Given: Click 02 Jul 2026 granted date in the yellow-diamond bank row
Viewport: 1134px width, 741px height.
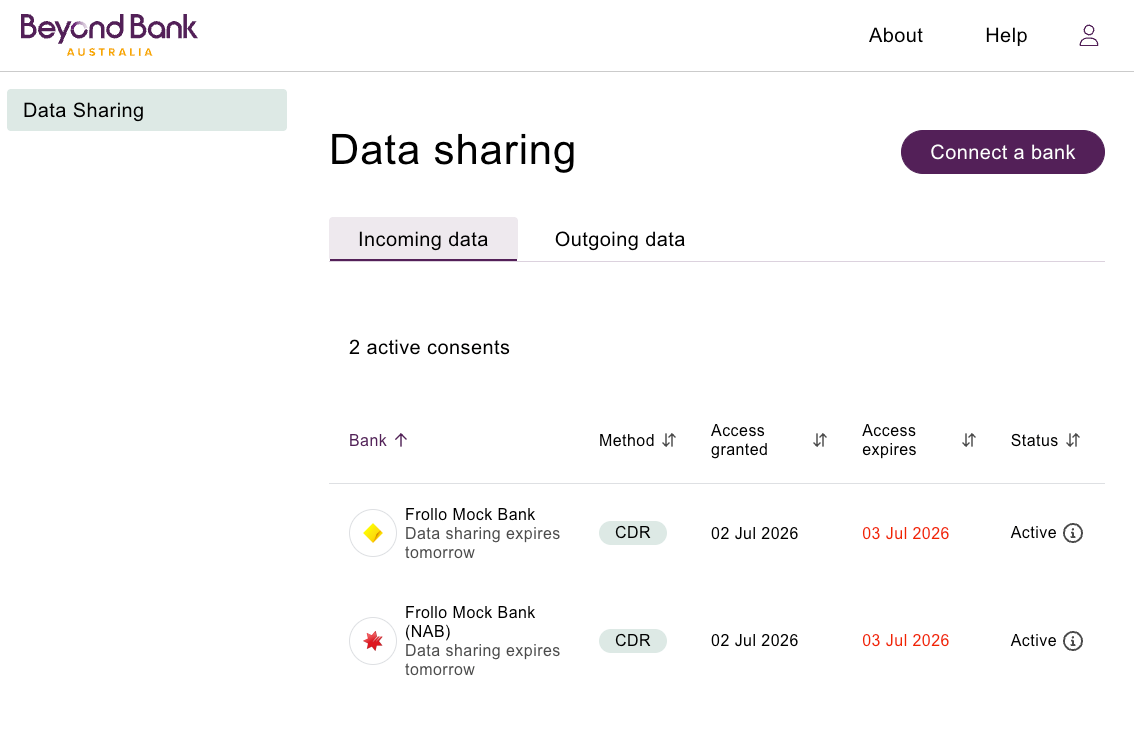Looking at the screenshot, I should pos(754,534).
